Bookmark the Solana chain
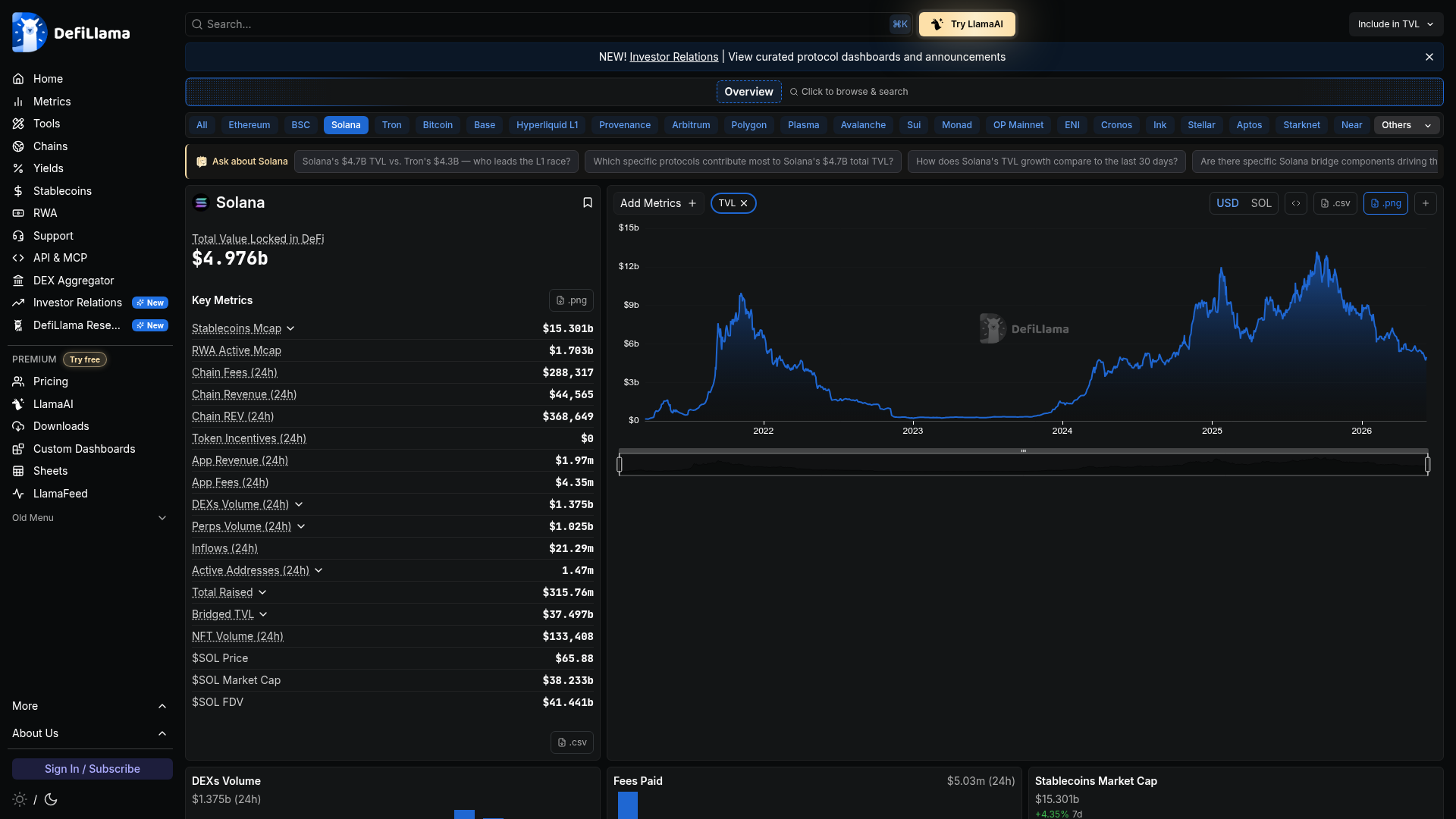Screen dimensions: 1456x819 click(587, 202)
